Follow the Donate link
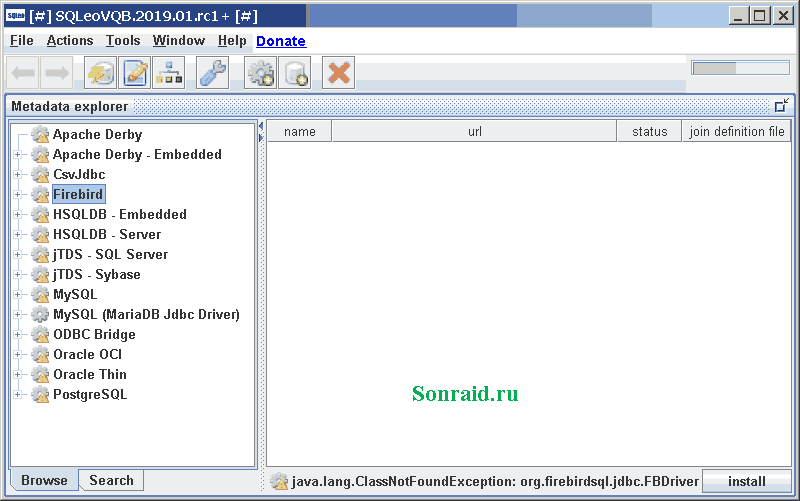The image size is (800, 501). (x=281, y=41)
